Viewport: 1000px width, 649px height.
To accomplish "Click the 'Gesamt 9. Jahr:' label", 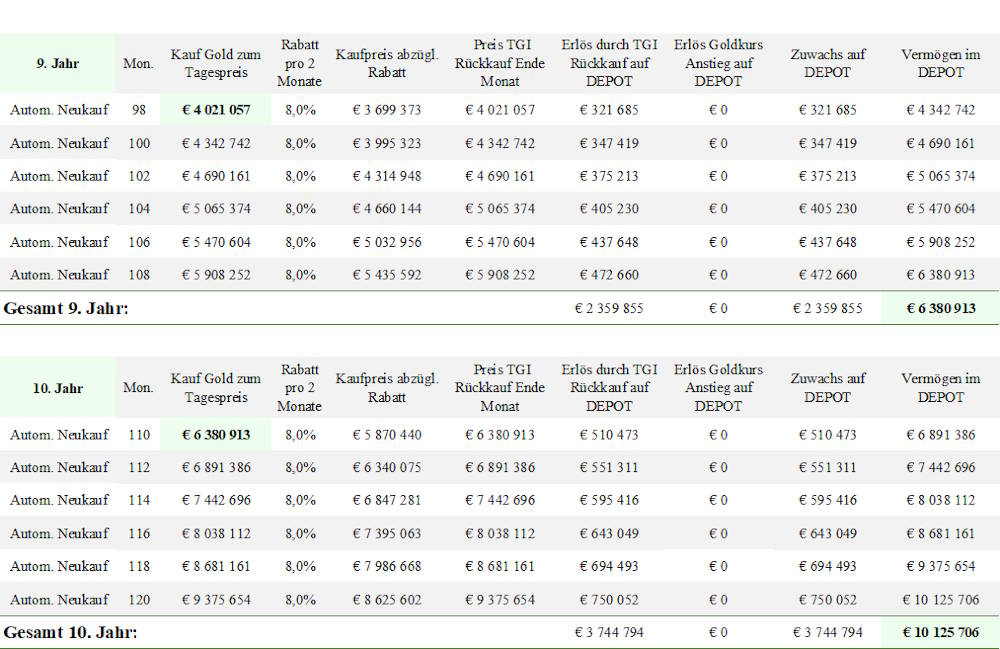I will click(66, 309).
